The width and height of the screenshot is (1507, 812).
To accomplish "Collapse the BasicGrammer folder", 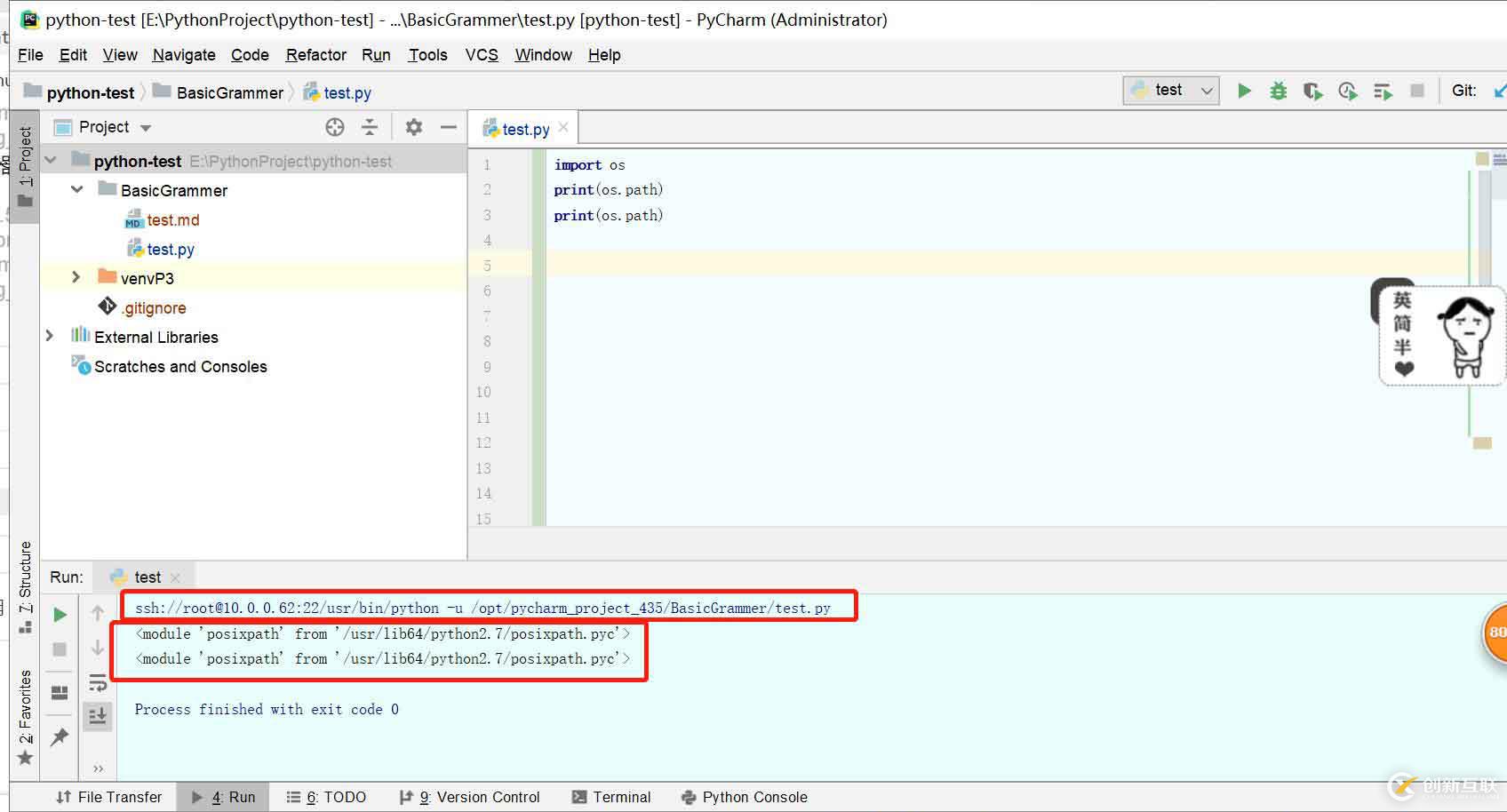I will click(77, 190).
